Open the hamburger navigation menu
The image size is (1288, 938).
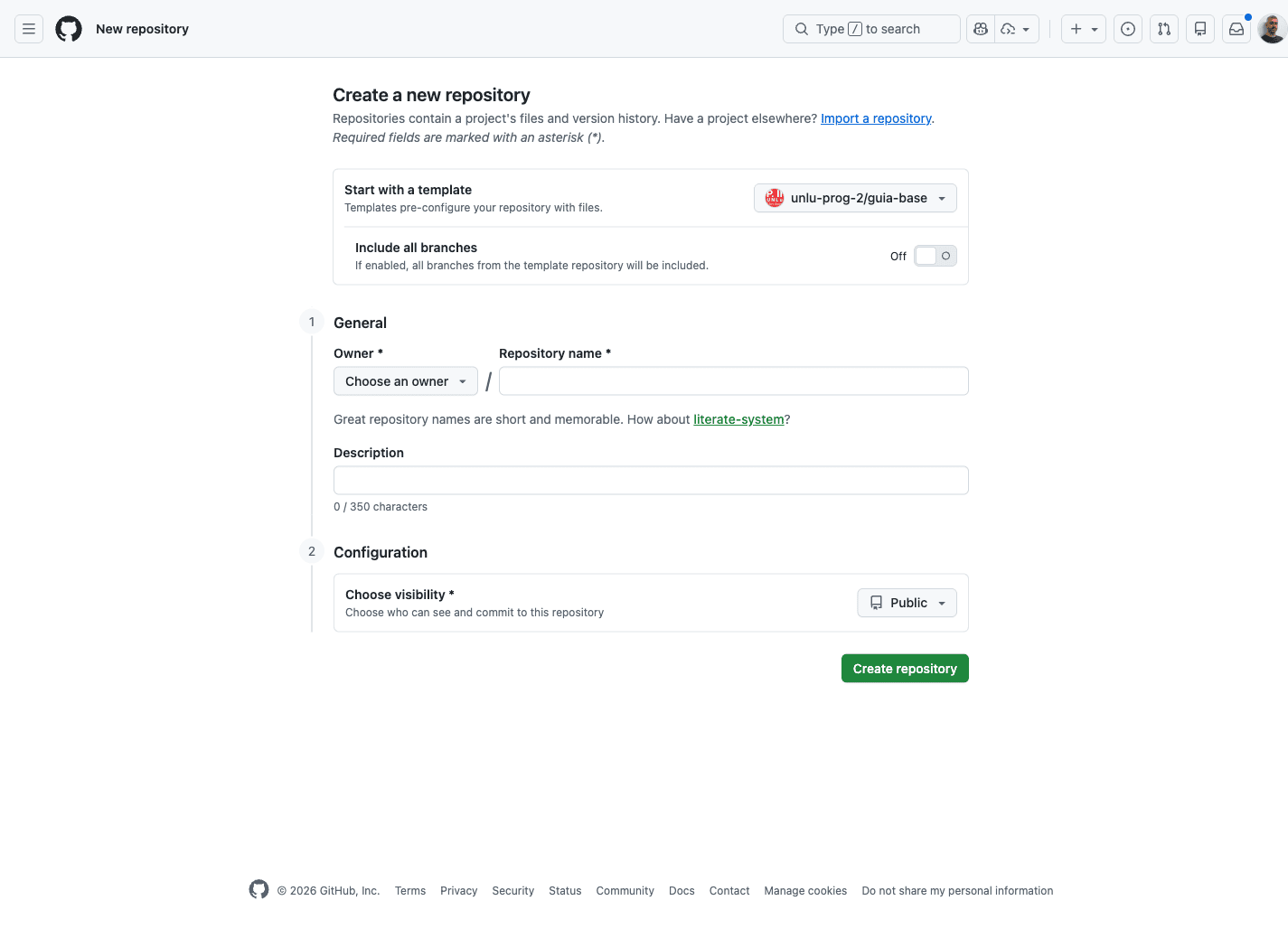click(28, 29)
